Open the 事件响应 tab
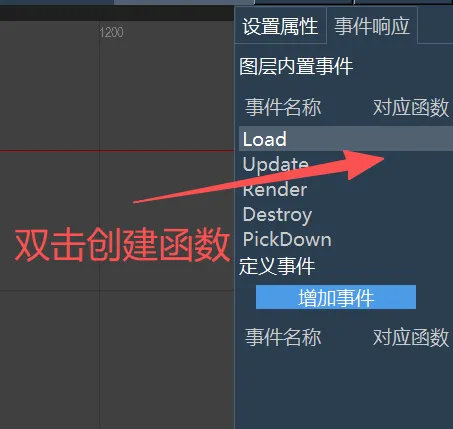 pyautogui.click(x=372, y=26)
